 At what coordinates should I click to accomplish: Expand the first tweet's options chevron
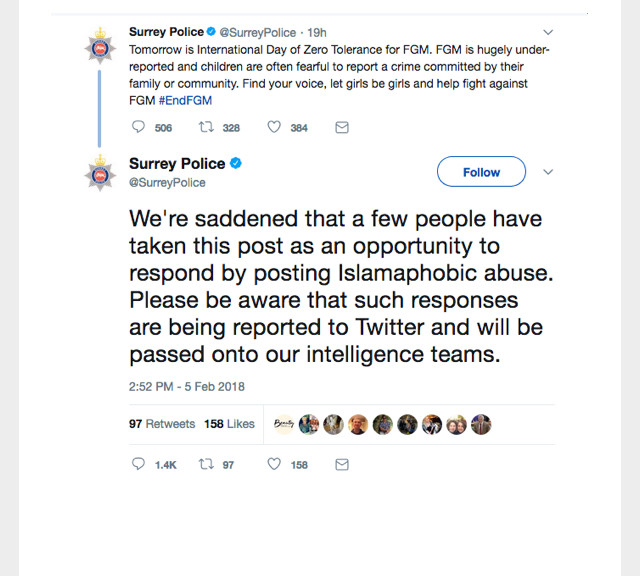(x=548, y=32)
